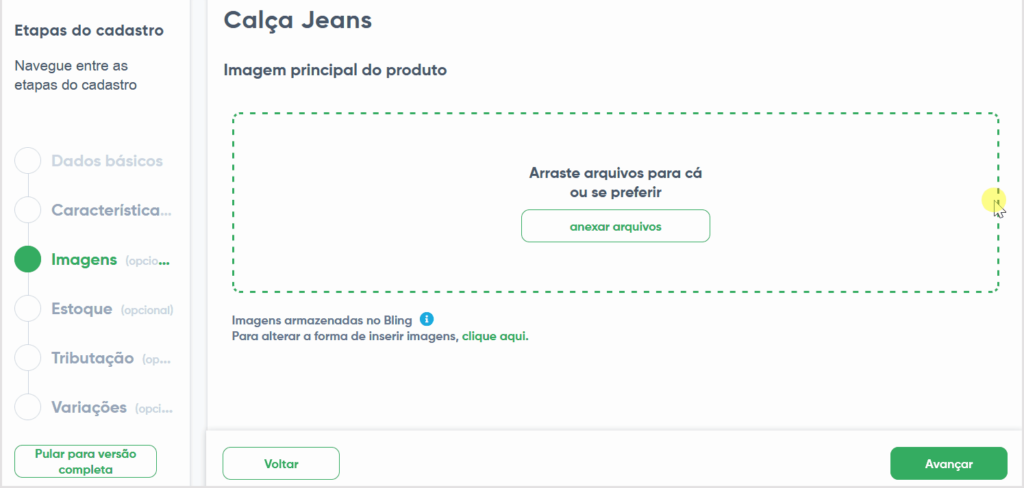Screen dimensions: 1024x488
Task: Click the Dados básicos step circle
Action: pos(28,161)
